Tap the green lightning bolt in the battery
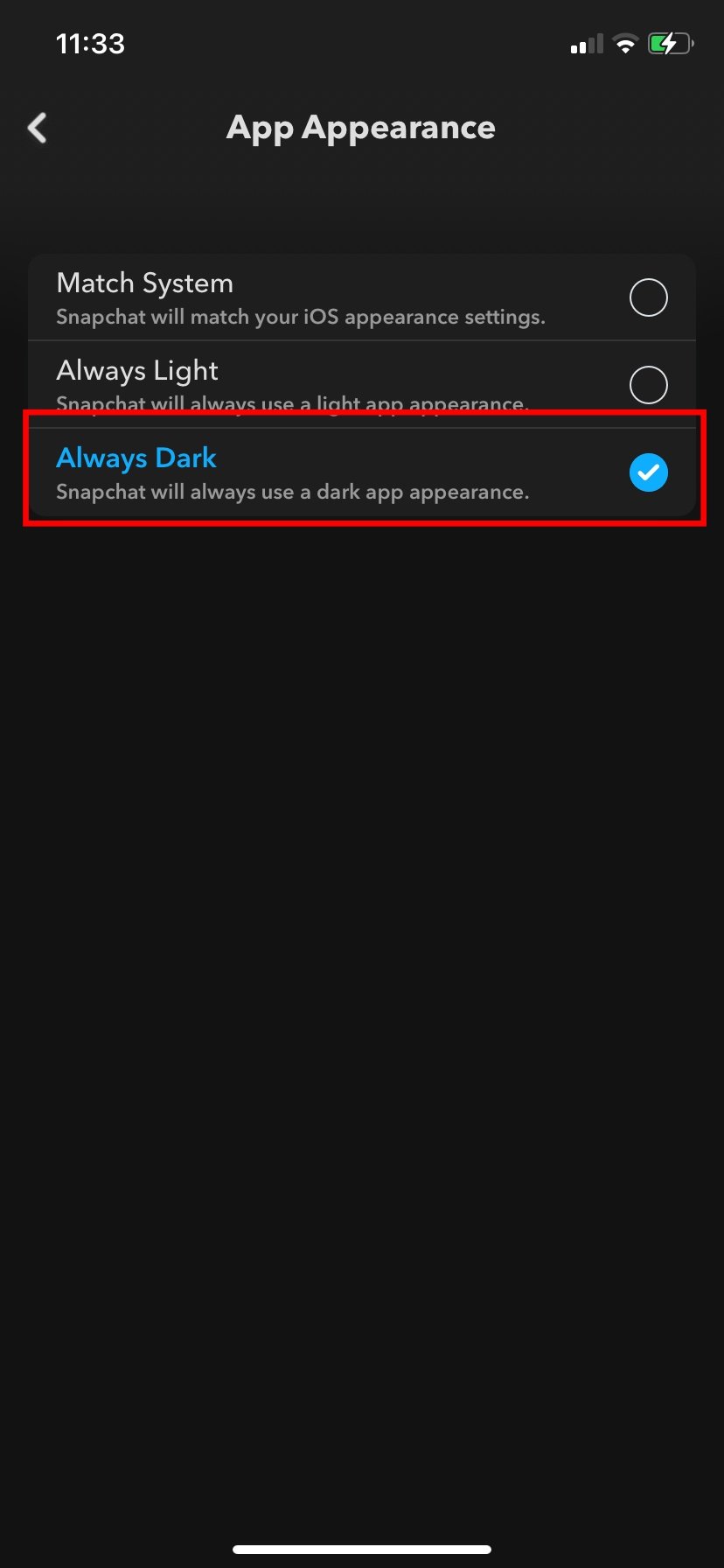 point(669,44)
